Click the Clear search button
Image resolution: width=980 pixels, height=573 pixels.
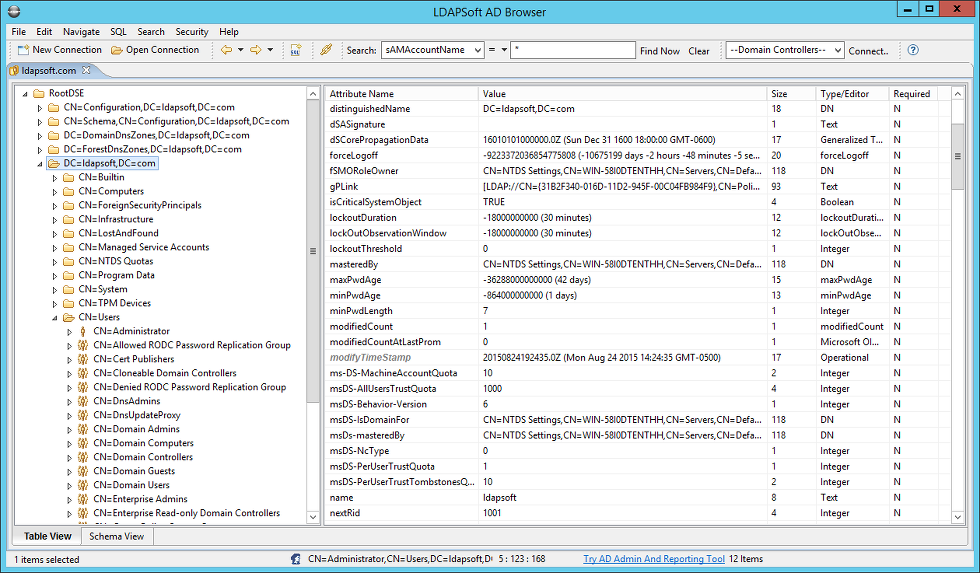[699, 51]
